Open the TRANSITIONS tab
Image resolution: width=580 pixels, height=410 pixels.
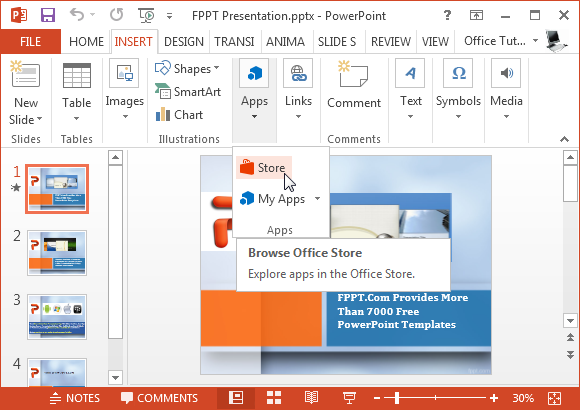pos(234,41)
